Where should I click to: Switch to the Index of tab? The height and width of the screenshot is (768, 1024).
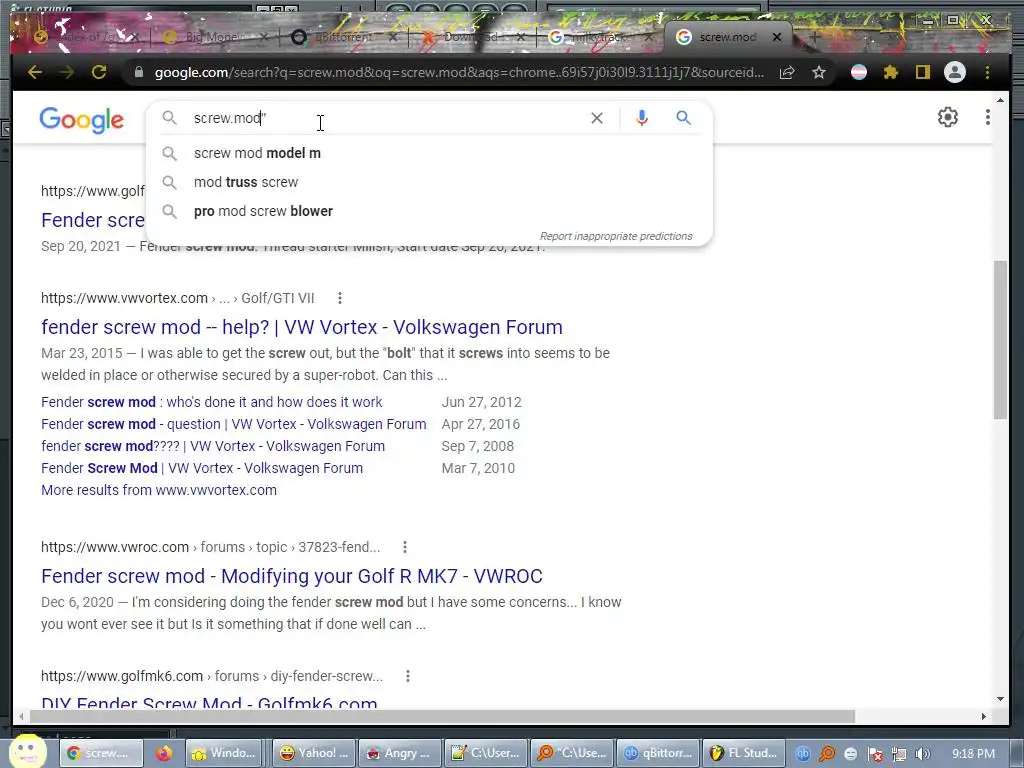pos(88,37)
